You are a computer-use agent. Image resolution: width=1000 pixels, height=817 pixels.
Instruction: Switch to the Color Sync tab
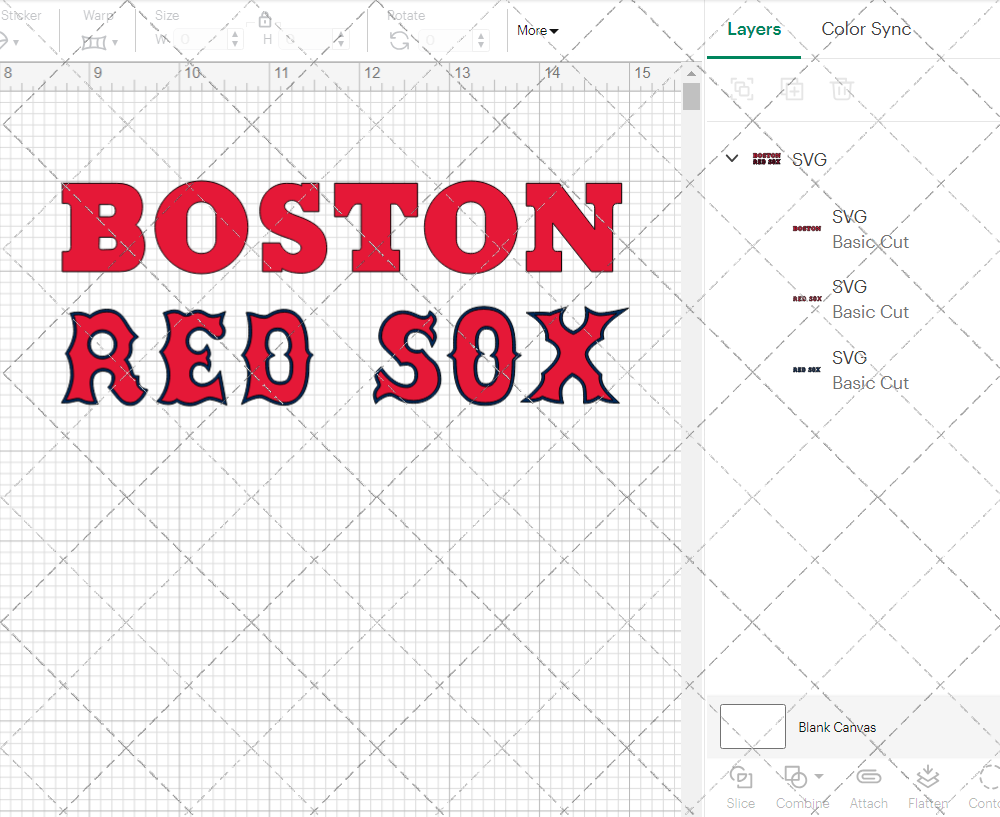point(866,29)
